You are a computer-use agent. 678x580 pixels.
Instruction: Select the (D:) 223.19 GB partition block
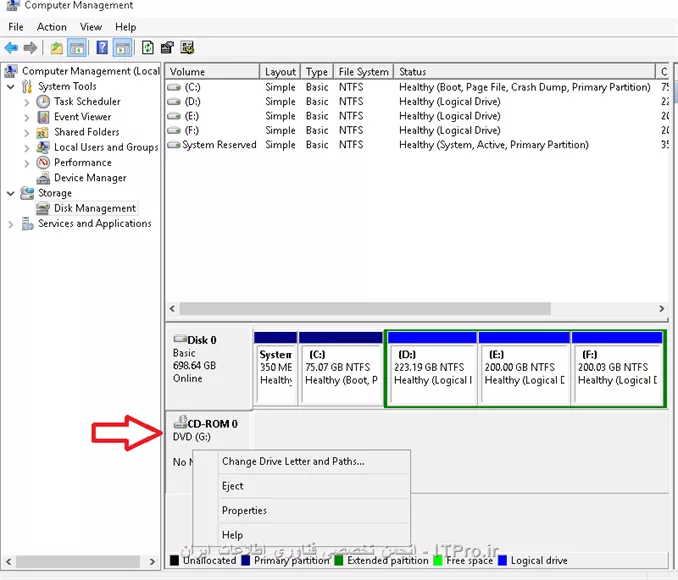click(432, 369)
